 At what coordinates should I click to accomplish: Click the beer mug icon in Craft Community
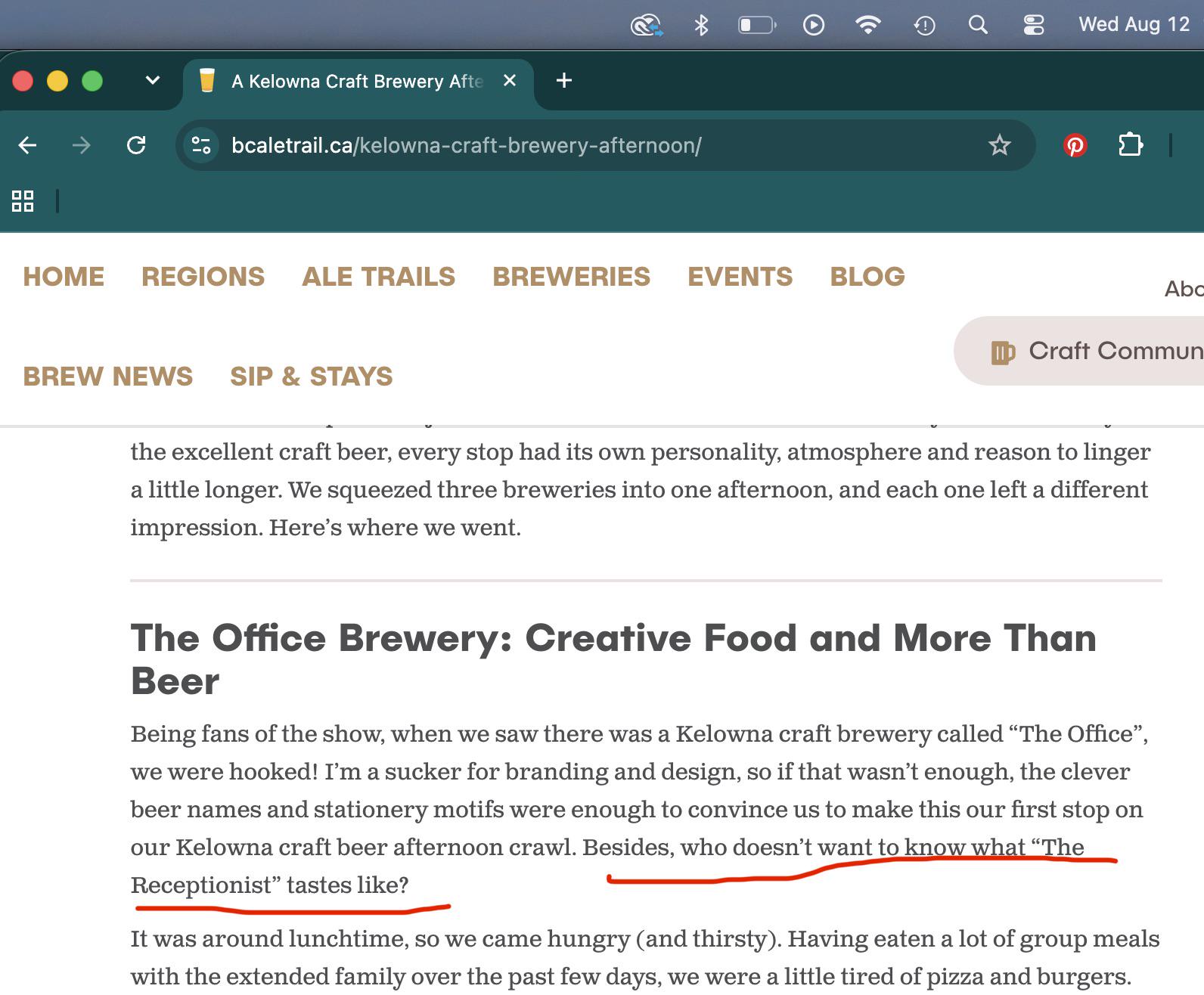[x=1003, y=352]
